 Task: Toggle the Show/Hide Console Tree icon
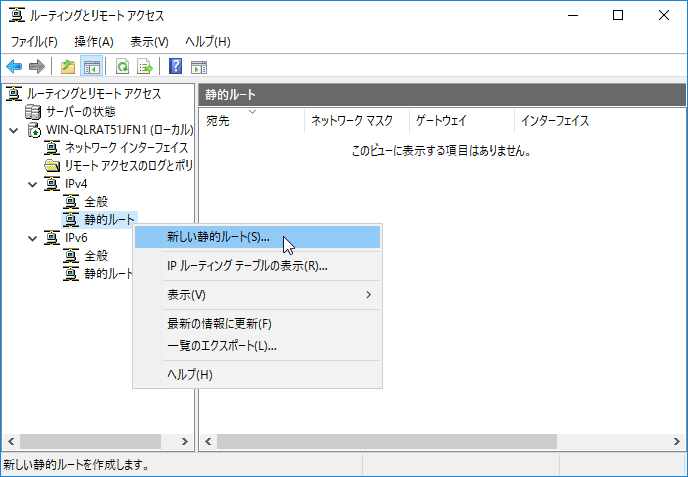pos(91,67)
